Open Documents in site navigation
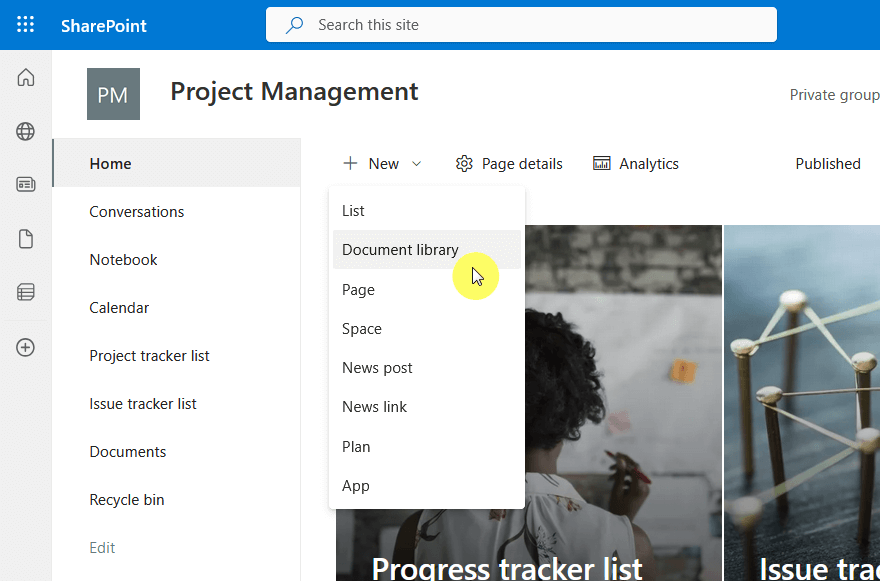 [177, 451]
